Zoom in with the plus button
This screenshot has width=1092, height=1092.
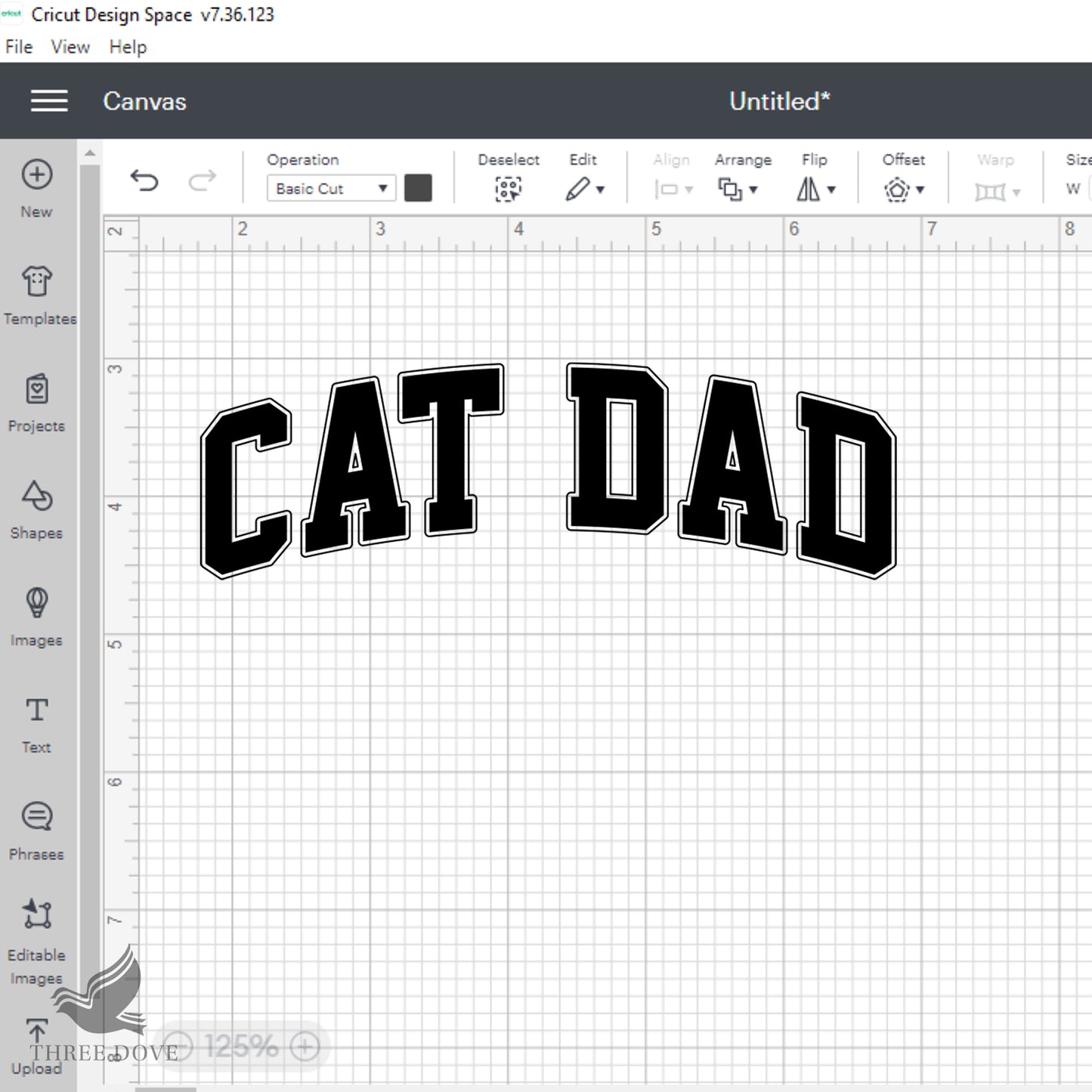coord(305,1047)
